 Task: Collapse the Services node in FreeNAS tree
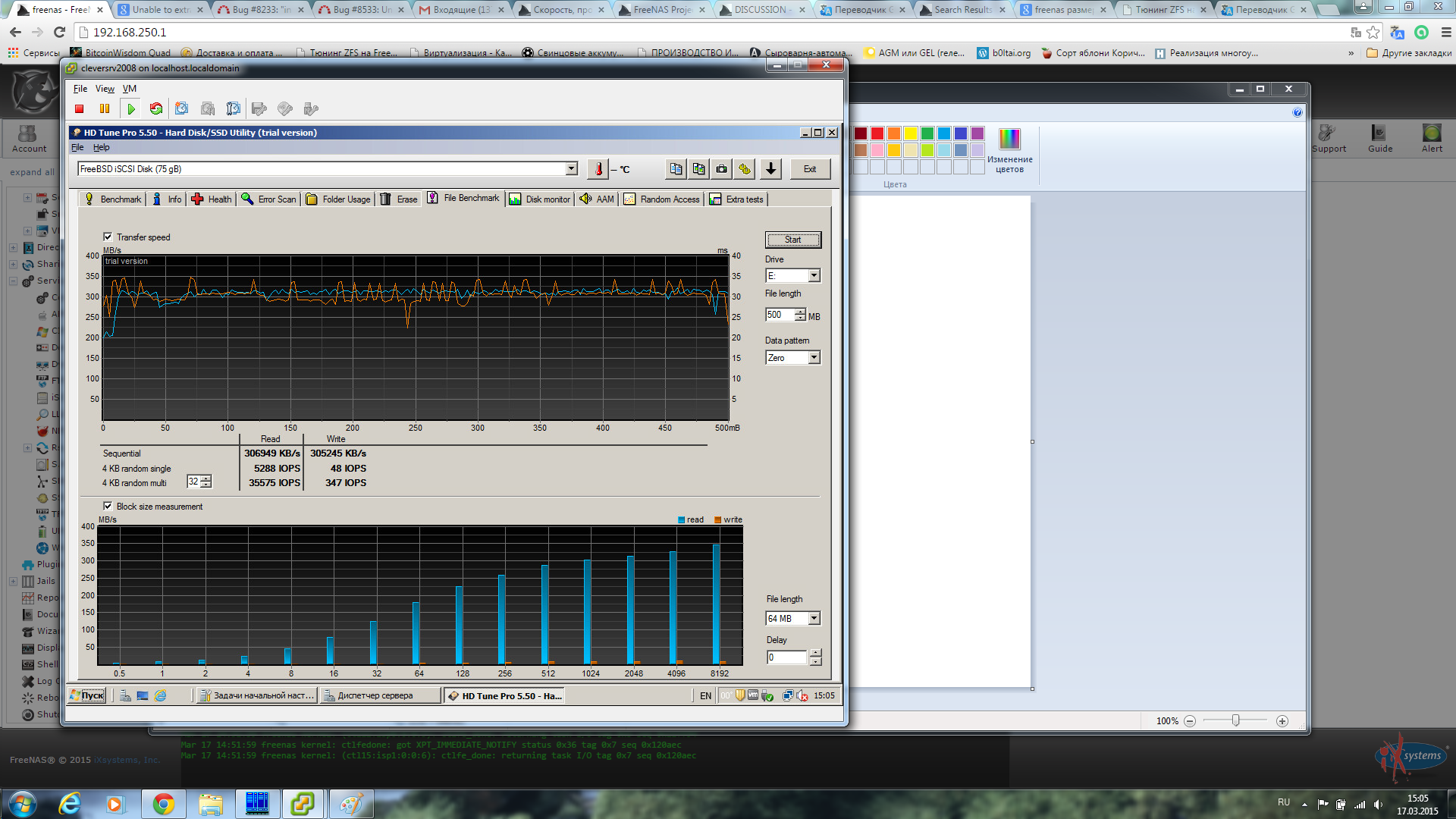click(13, 281)
